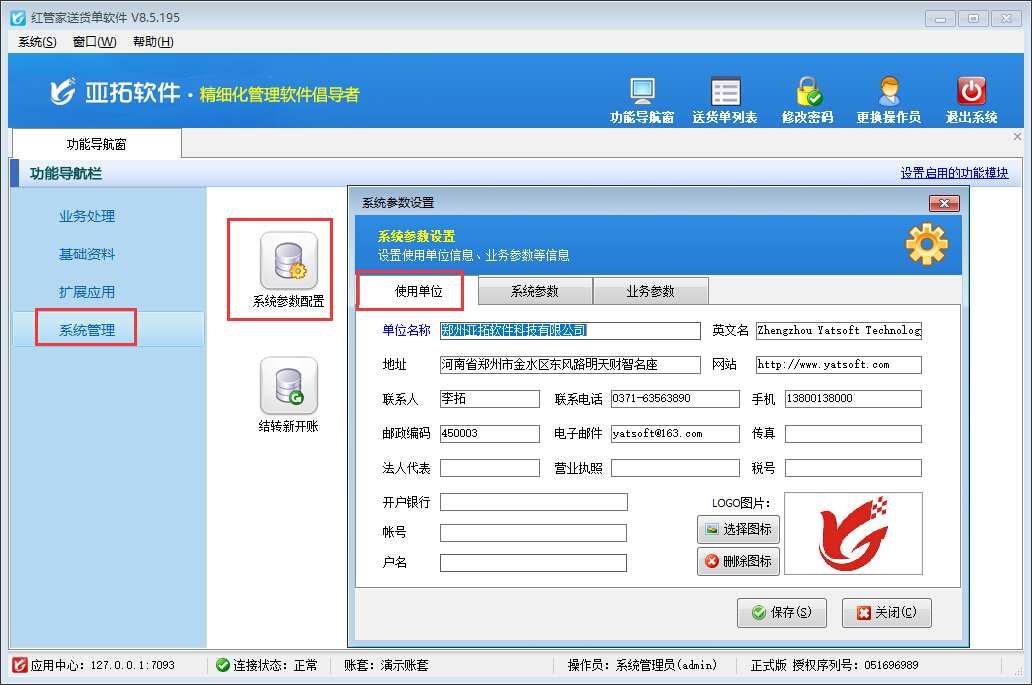Switch to the 业务参数 tab
The height and width of the screenshot is (685, 1032).
[650, 291]
